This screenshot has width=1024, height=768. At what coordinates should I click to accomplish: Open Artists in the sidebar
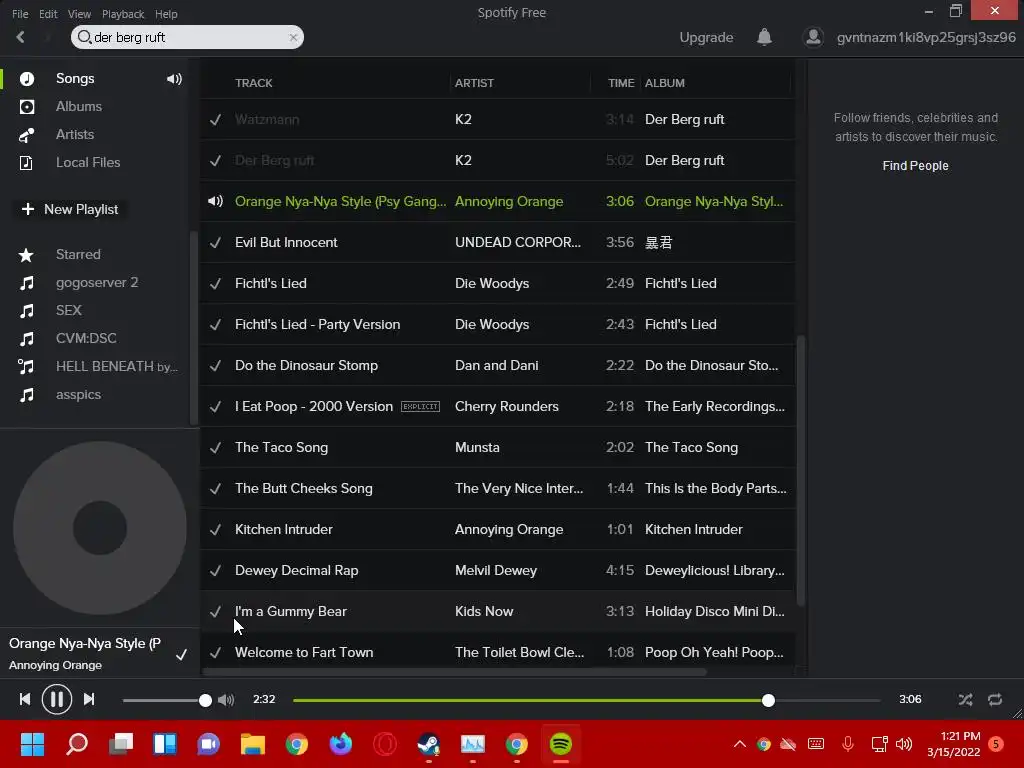(74, 135)
